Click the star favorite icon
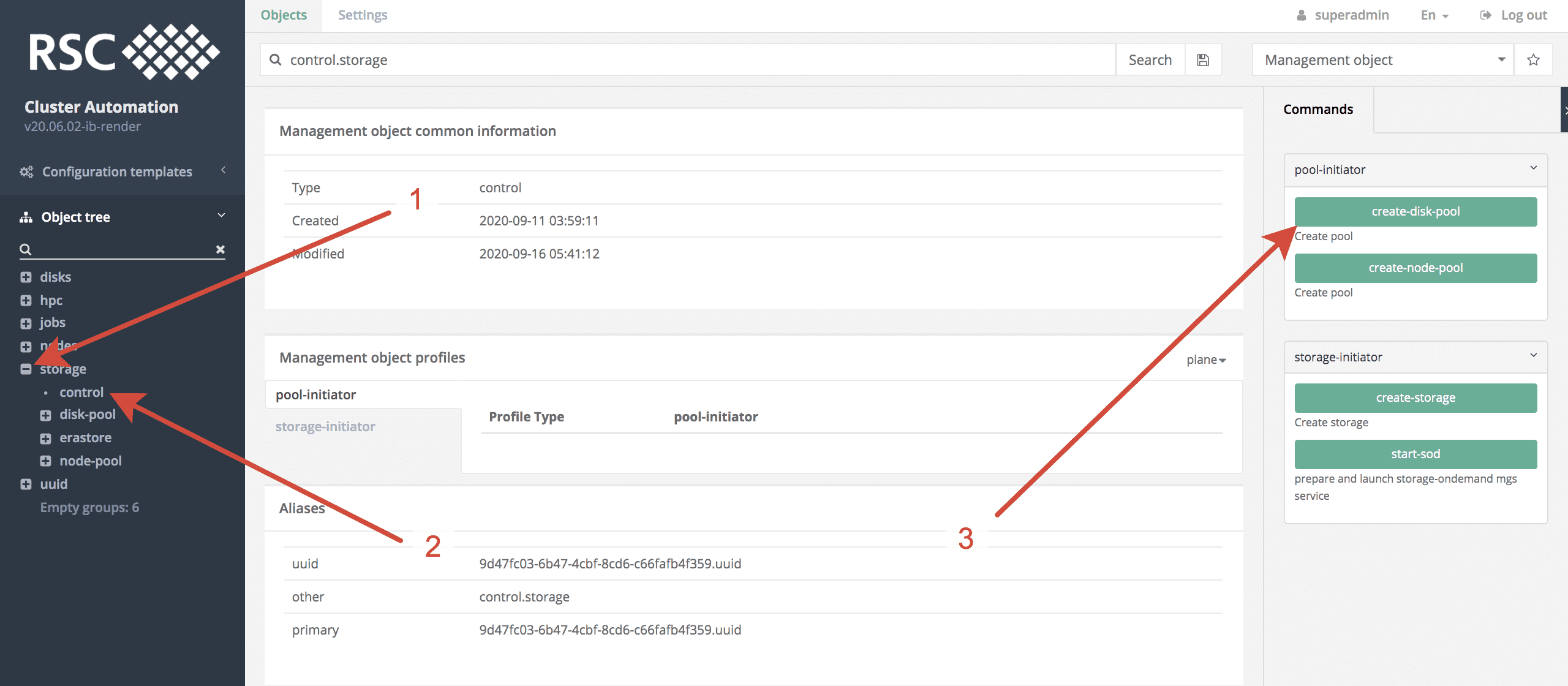This screenshot has height=686, width=1568. pos(1533,60)
